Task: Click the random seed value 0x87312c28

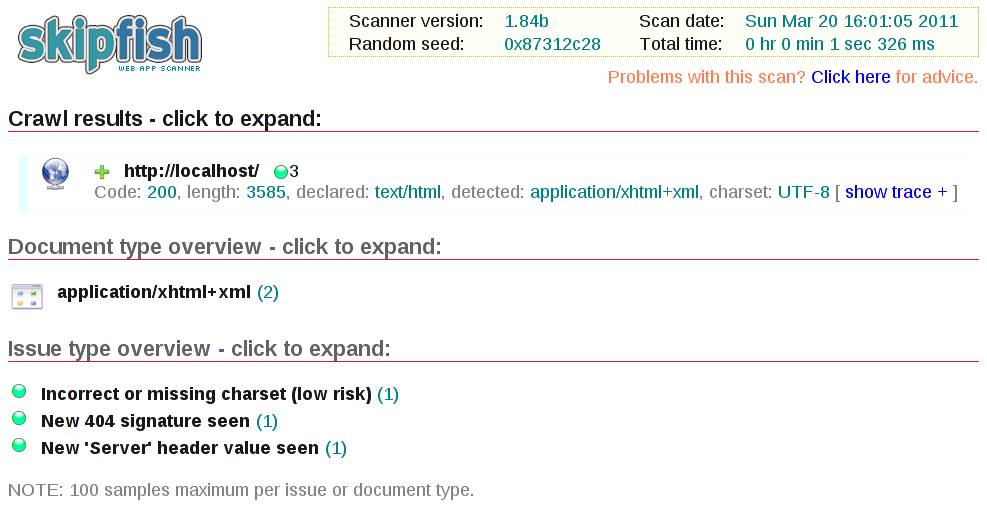Action: pos(553,44)
